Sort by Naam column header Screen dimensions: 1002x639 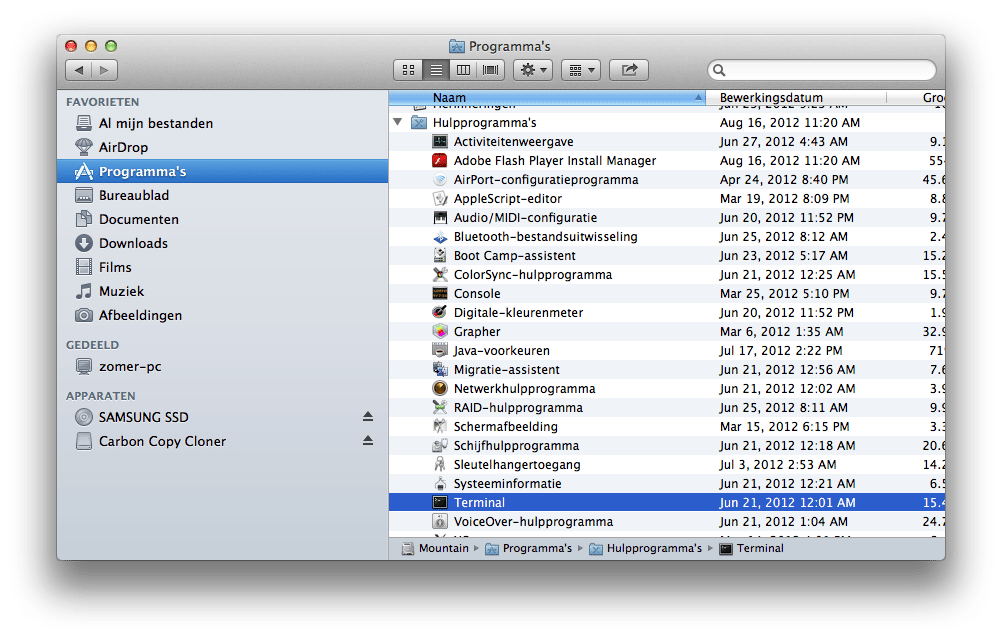click(x=545, y=98)
